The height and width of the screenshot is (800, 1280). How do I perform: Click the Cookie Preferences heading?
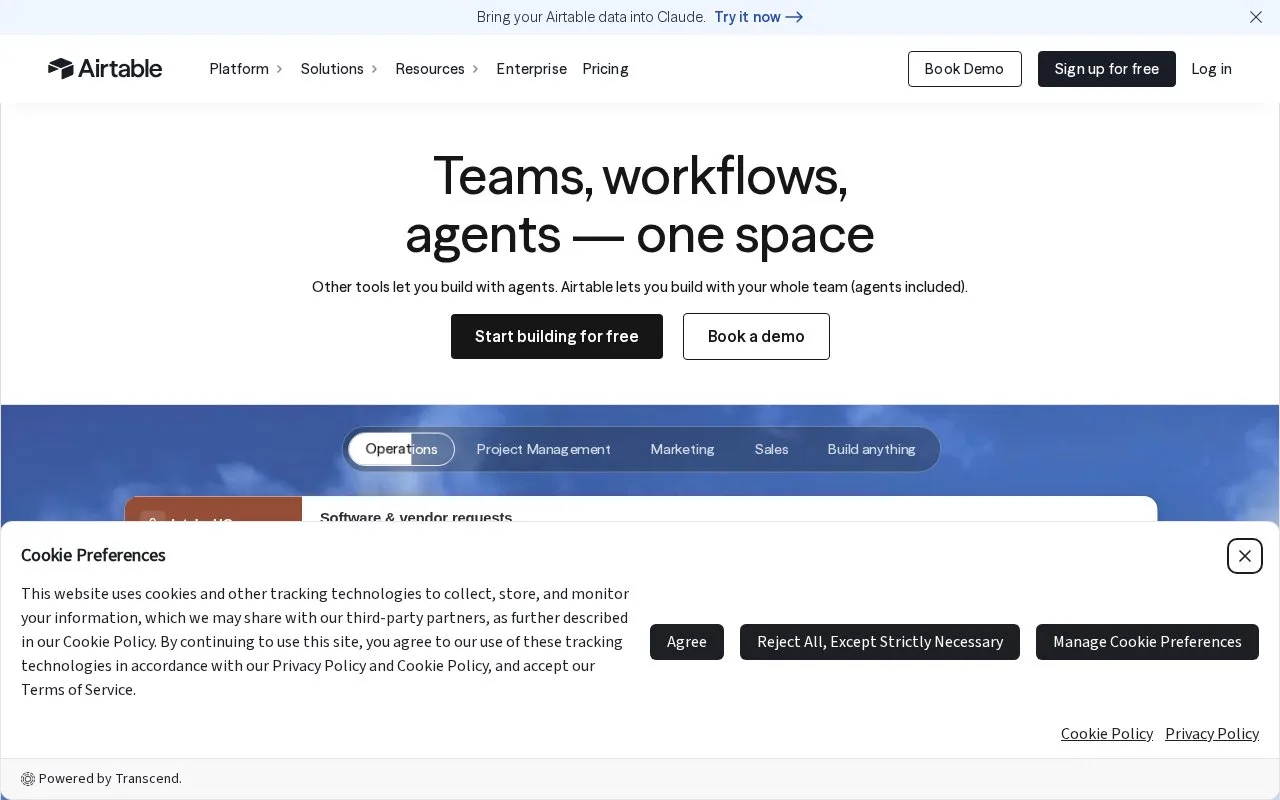pyautogui.click(x=93, y=555)
